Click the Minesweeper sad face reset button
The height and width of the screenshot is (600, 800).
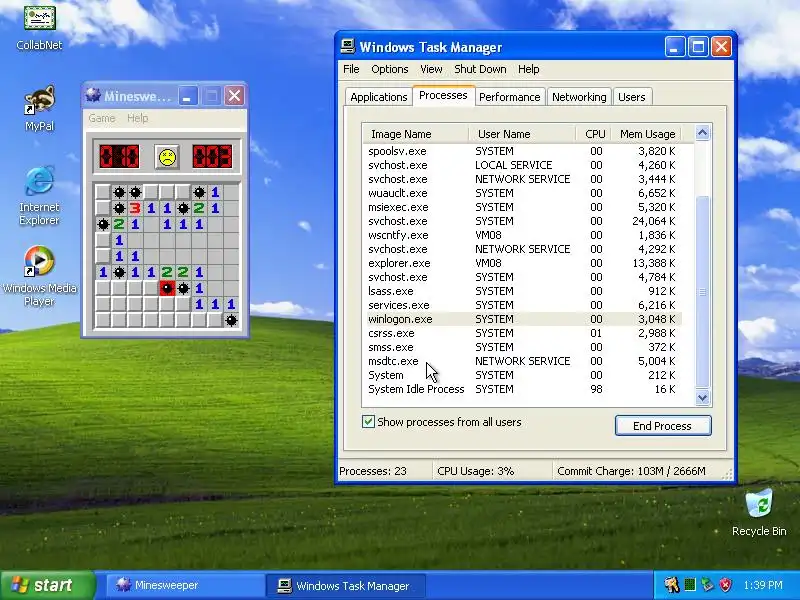pyautogui.click(x=167, y=157)
